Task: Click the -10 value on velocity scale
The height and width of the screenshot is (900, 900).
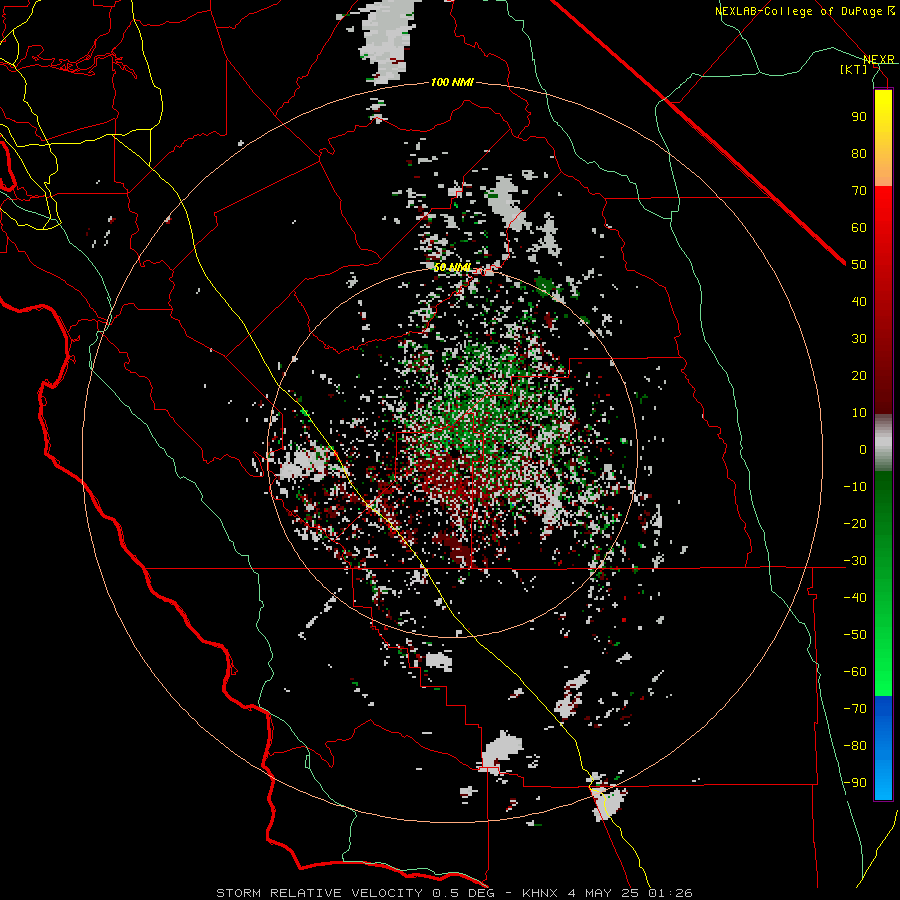Action: click(855, 487)
